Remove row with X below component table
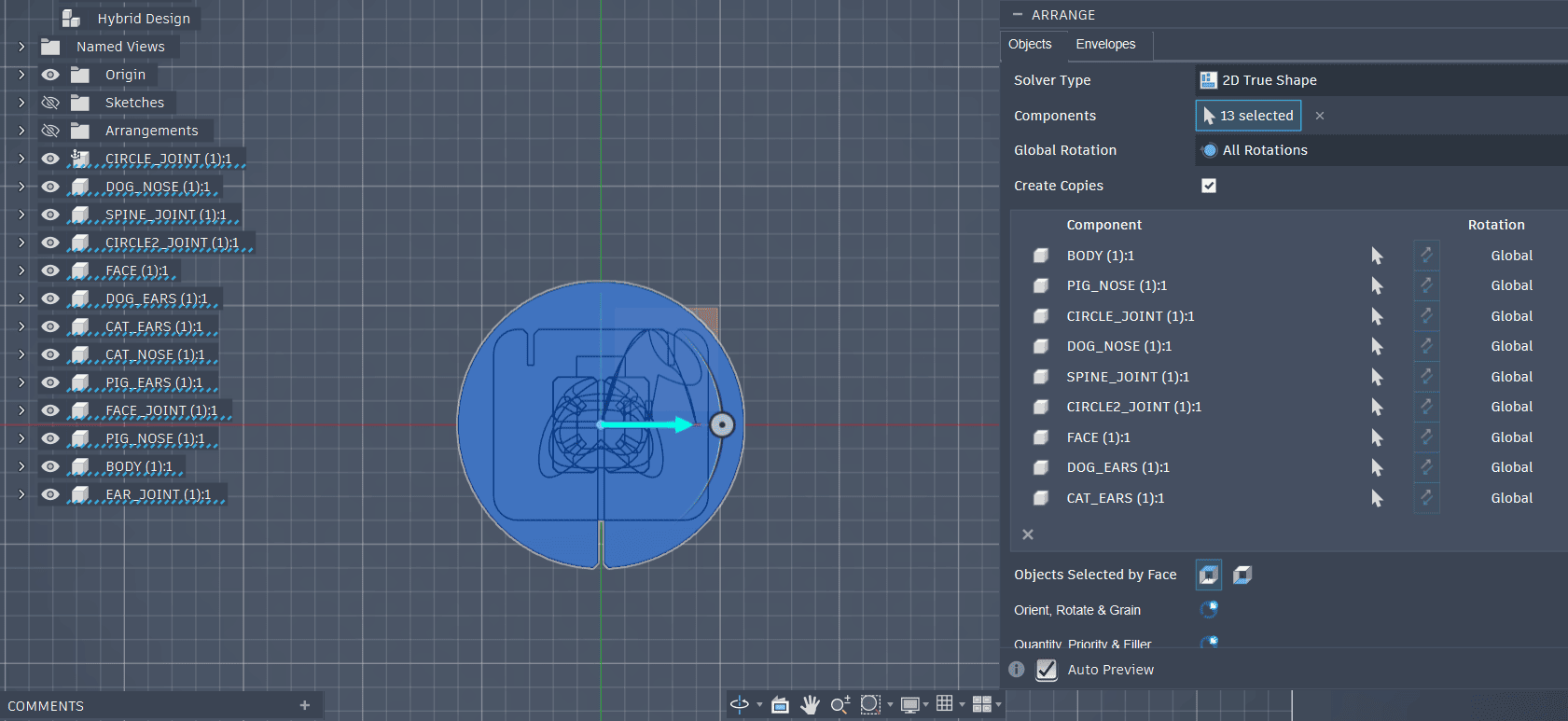This screenshot has height=721, width=1568. click(1028, 534)
